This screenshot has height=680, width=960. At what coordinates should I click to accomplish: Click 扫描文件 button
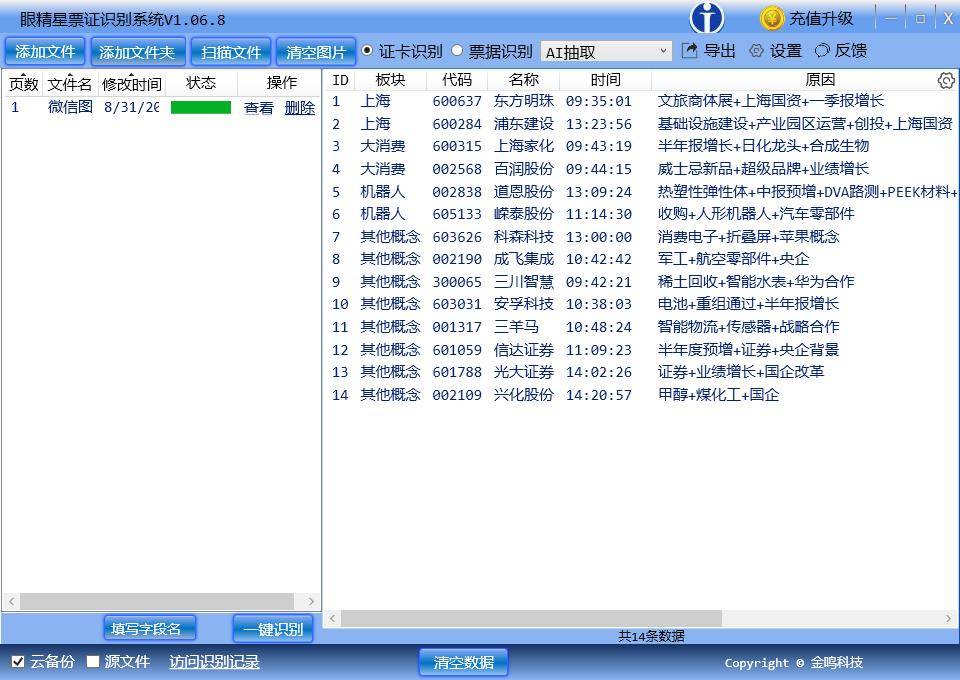point(231,52)
